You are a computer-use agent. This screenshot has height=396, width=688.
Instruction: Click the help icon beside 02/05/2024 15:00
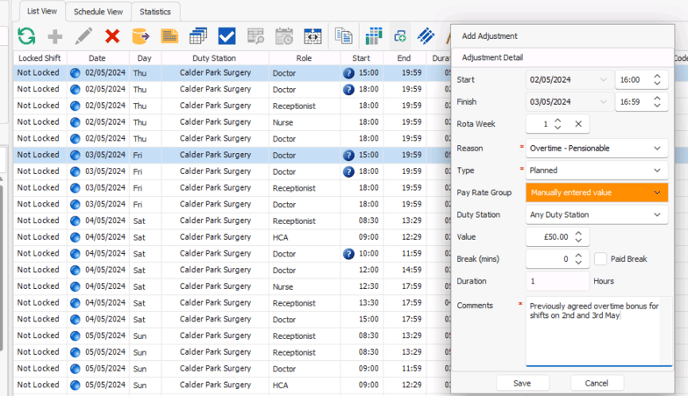348,73
